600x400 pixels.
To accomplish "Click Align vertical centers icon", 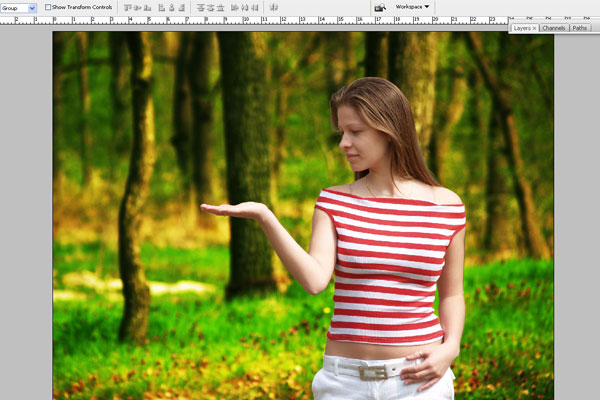I will tap(138, 7).
